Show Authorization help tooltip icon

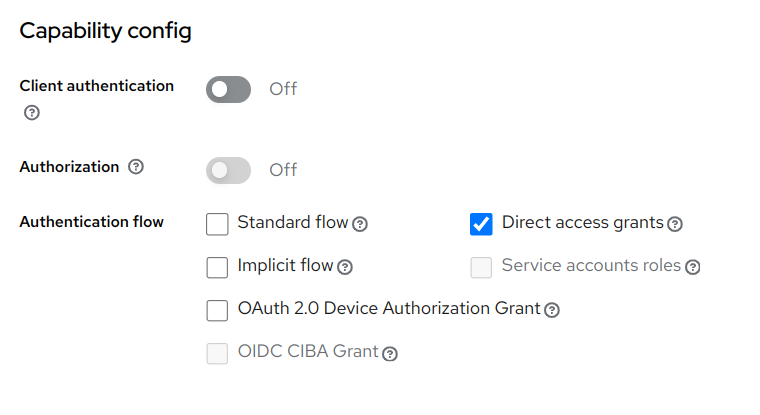coord(136,167)
